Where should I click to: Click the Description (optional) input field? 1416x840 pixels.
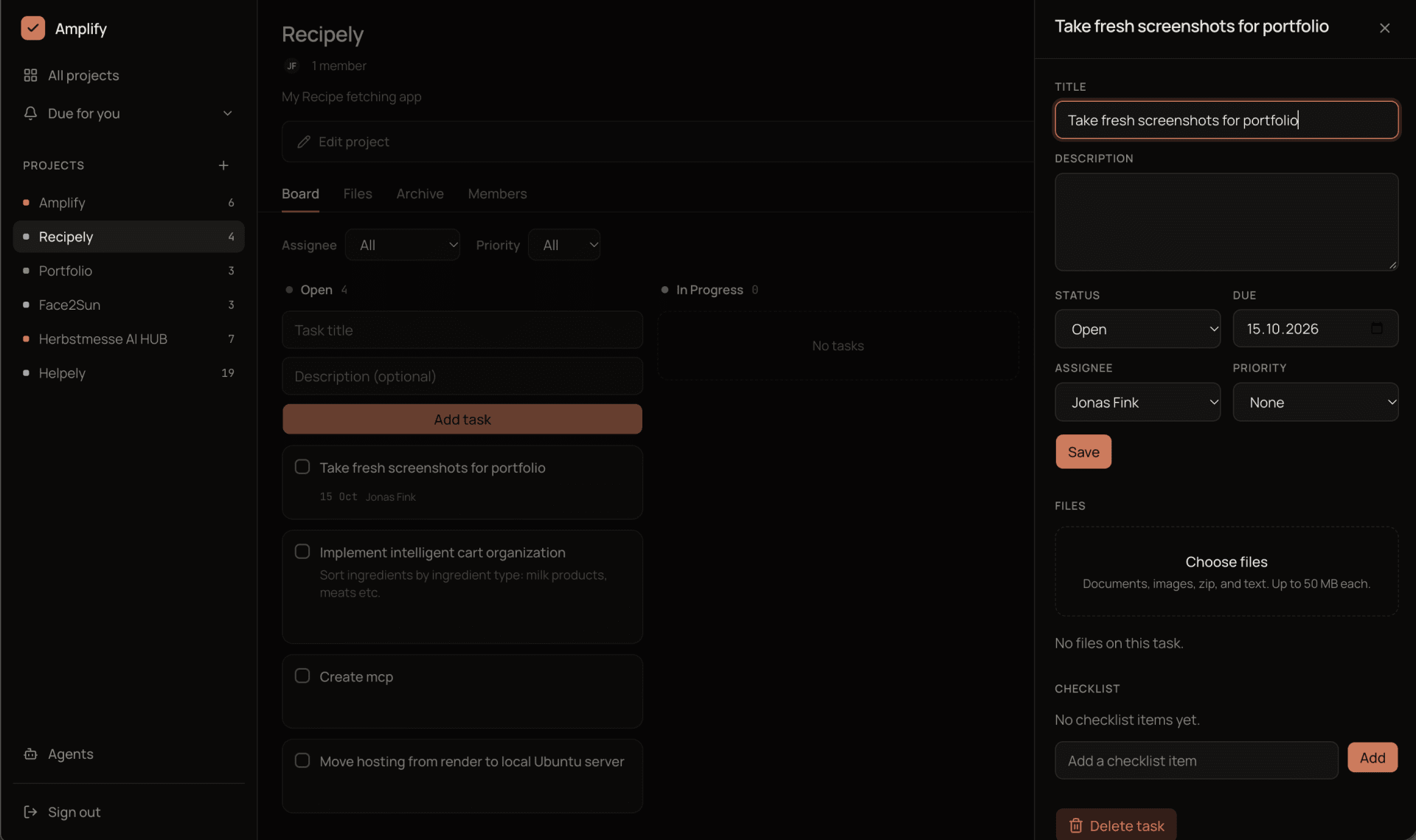(462, 376)
